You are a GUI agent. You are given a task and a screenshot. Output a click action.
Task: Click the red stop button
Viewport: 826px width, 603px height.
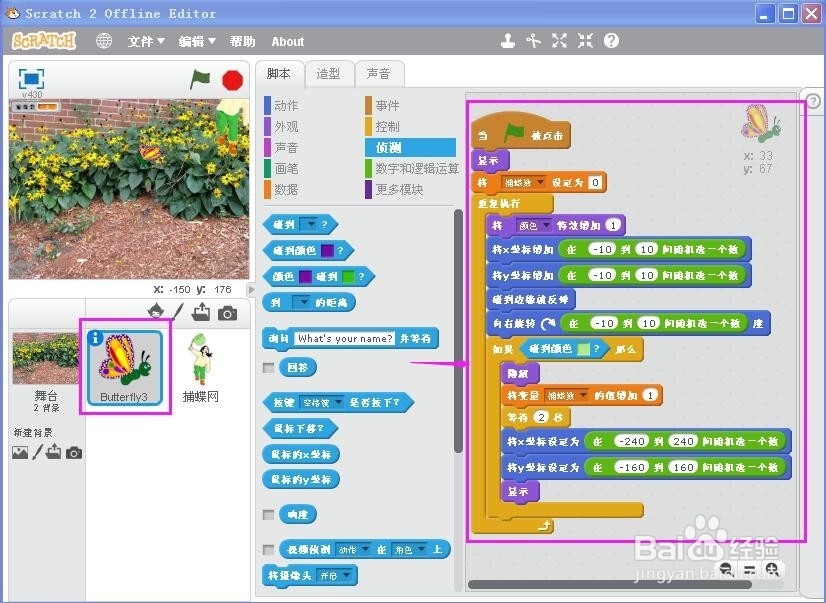tap(231, 81)
